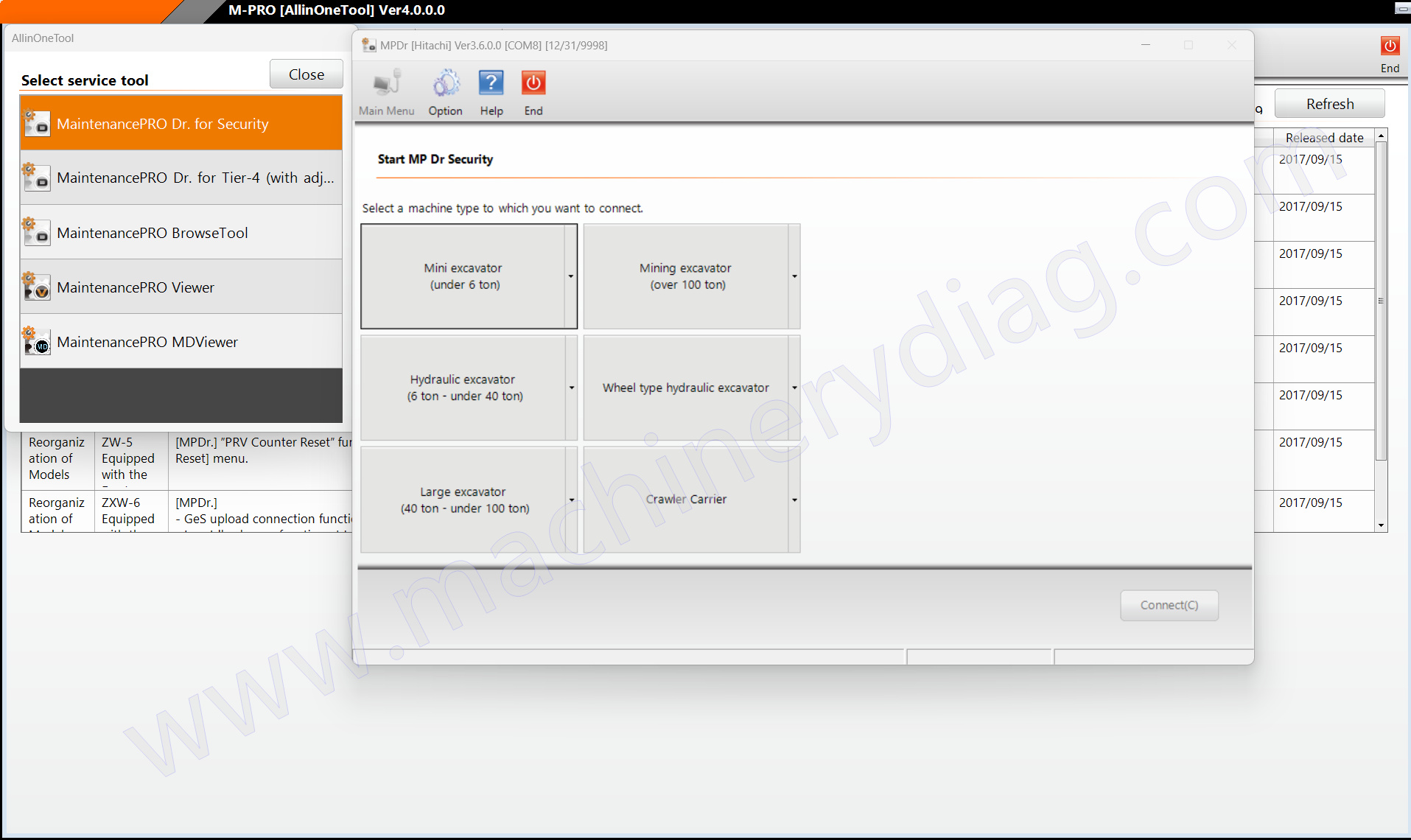Viewport: 1411px width, 840px height.
Task: Click the Main Menu toolbar icon
Action: [x=386, y=83]
